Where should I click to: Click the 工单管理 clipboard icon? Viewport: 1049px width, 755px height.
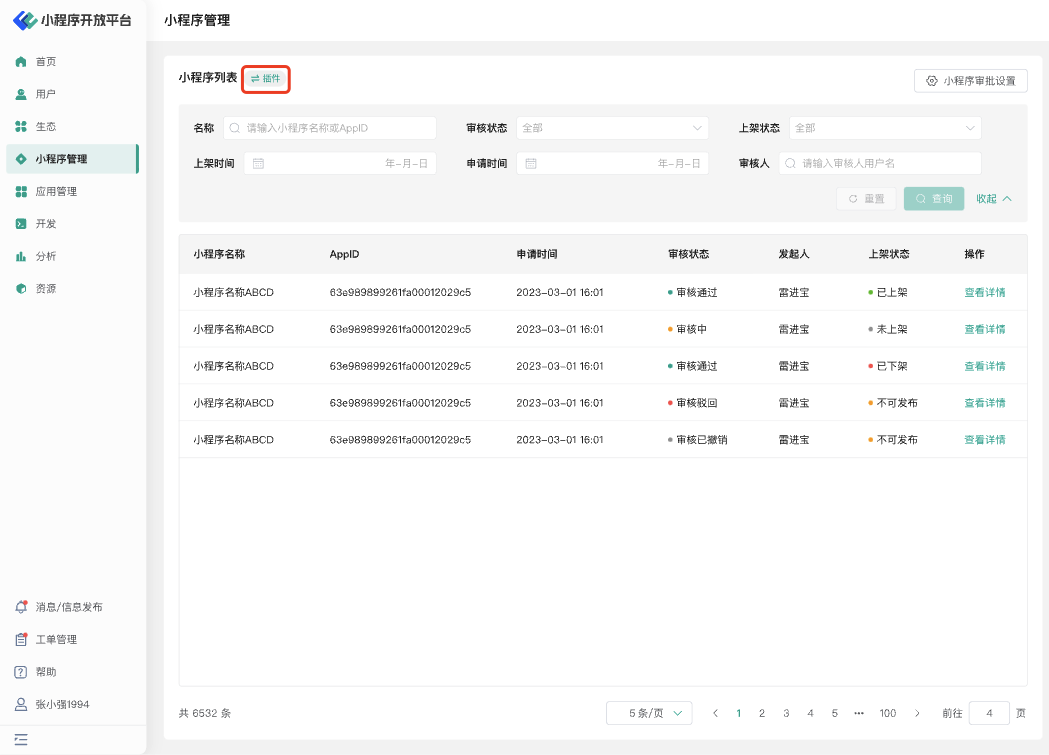click(x=21, y=640)
